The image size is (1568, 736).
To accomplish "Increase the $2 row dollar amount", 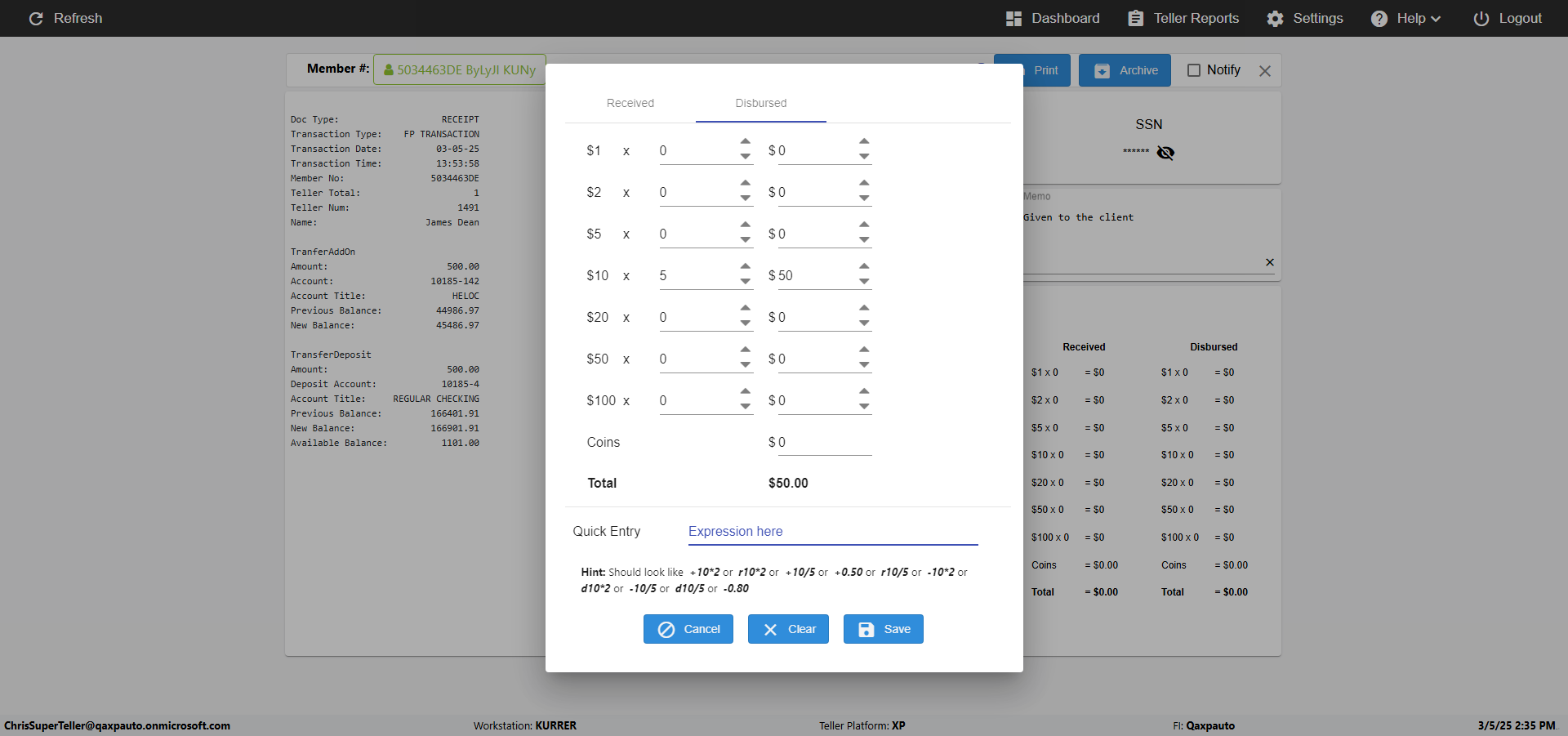I will (864, 184).
